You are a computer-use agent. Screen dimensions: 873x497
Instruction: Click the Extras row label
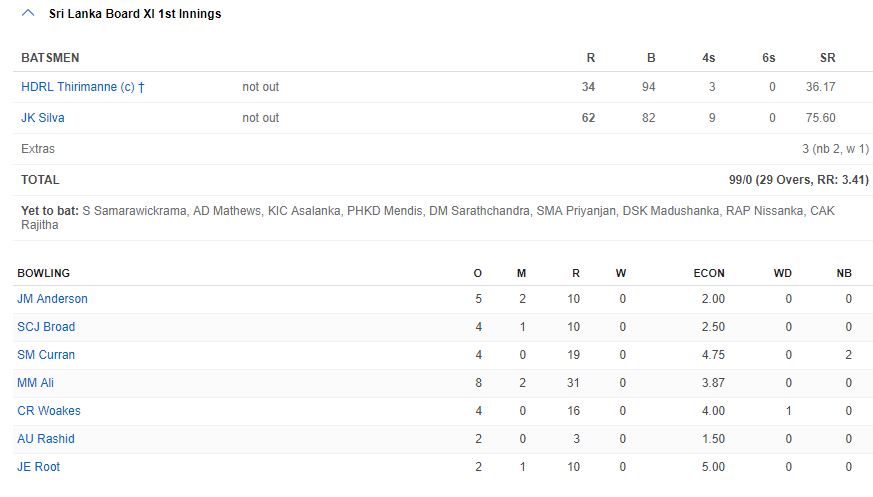pos(38,149)
